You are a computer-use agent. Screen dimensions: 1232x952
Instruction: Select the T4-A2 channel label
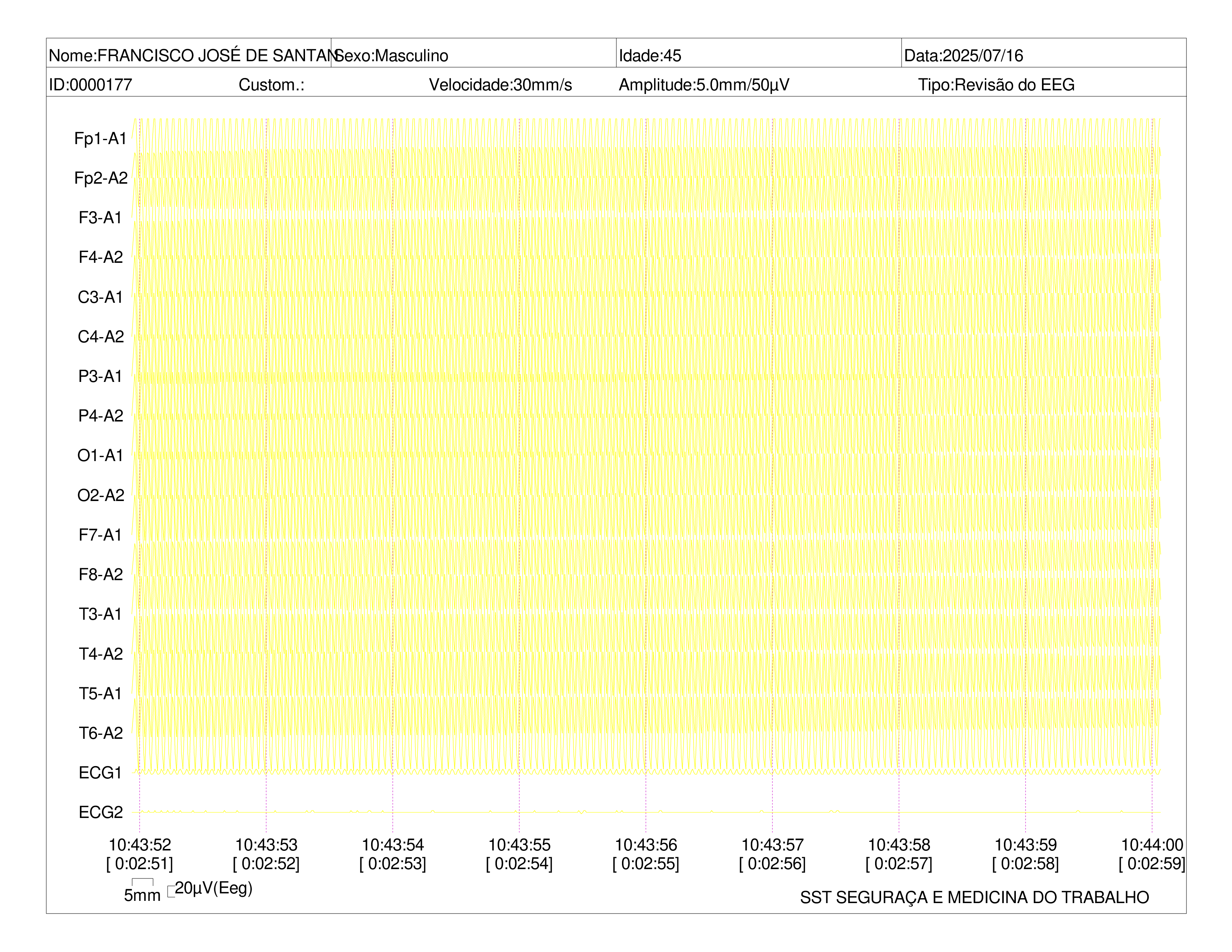[100, 654]
